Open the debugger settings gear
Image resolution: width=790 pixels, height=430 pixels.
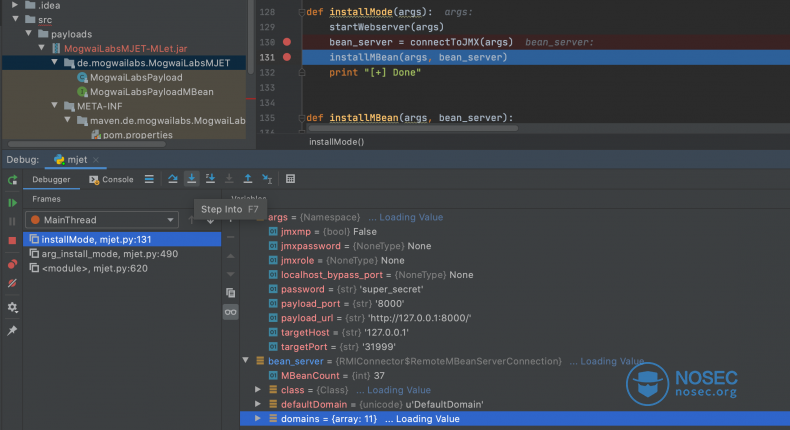tap(12, 307)
